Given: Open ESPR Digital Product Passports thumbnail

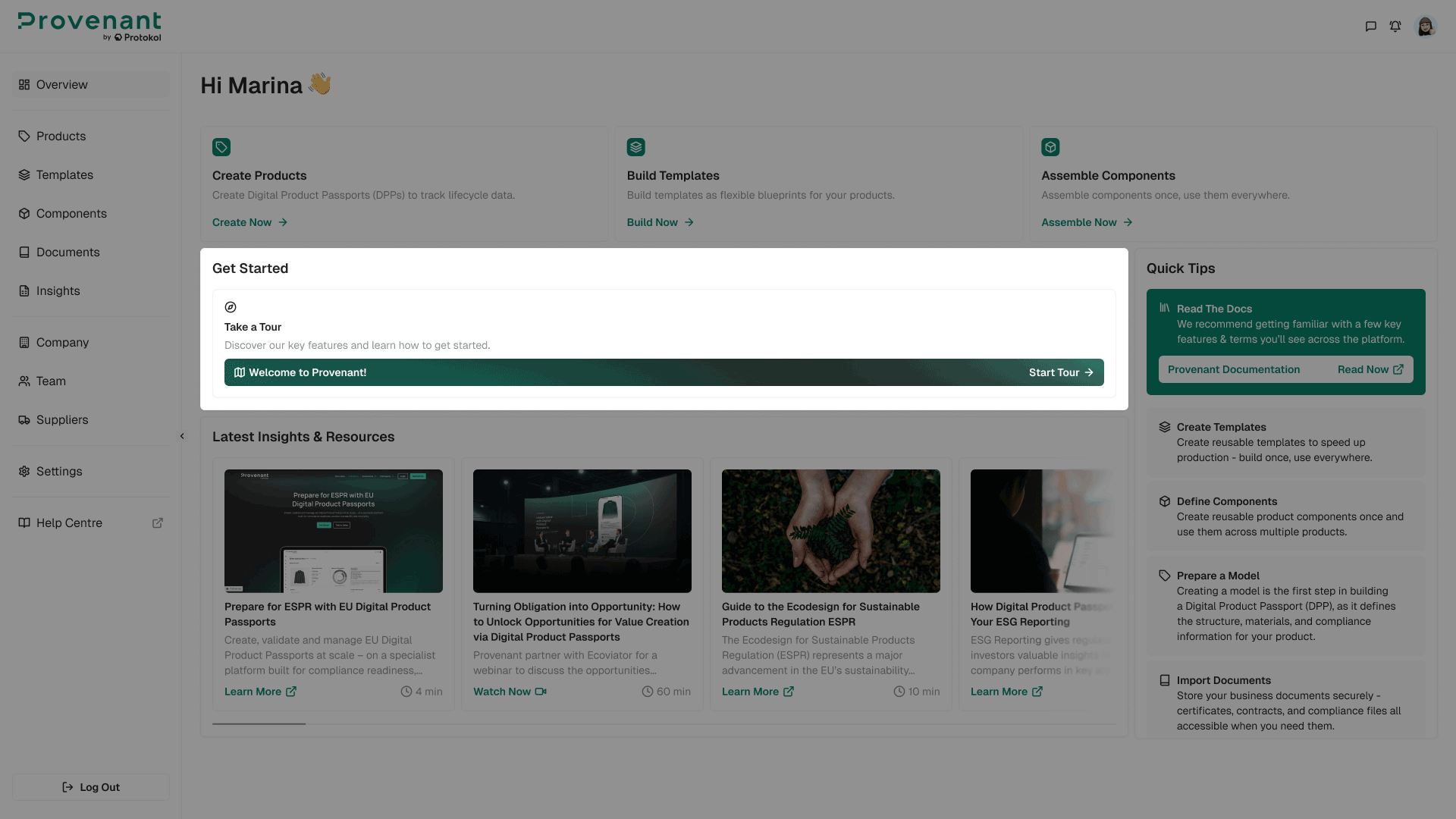Looking at the screenshot, I should pos(334,531).
